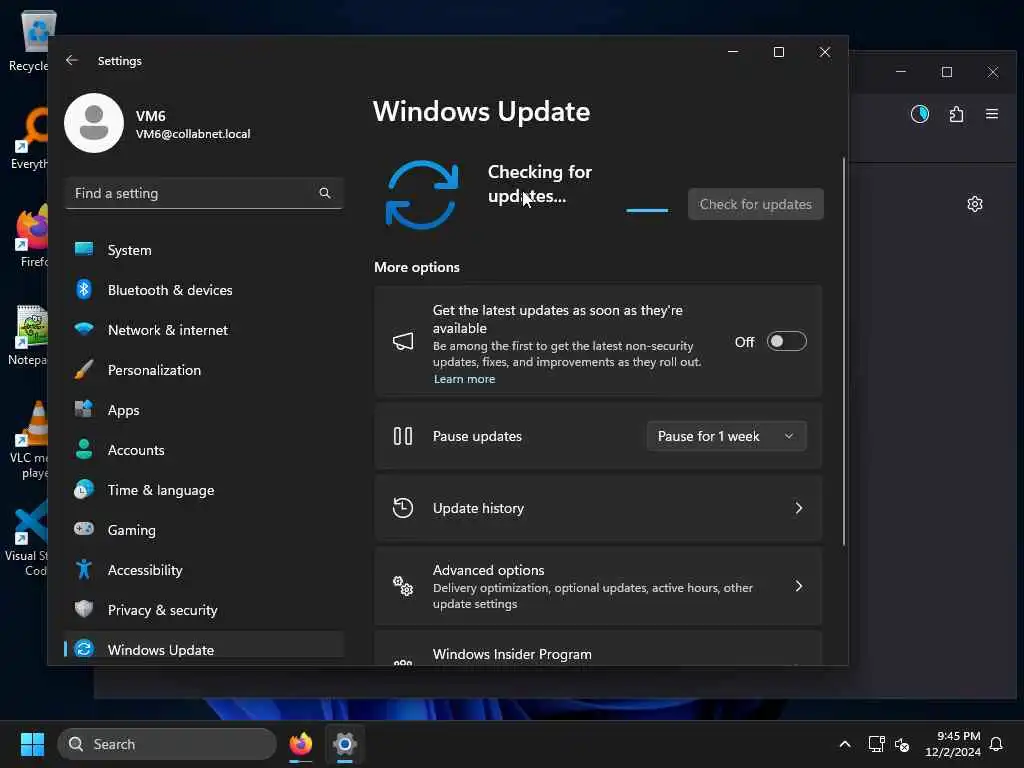Click the round profile icon in Firefox toolbar
The image size is (1024, 768).
(x=920, y=114)
